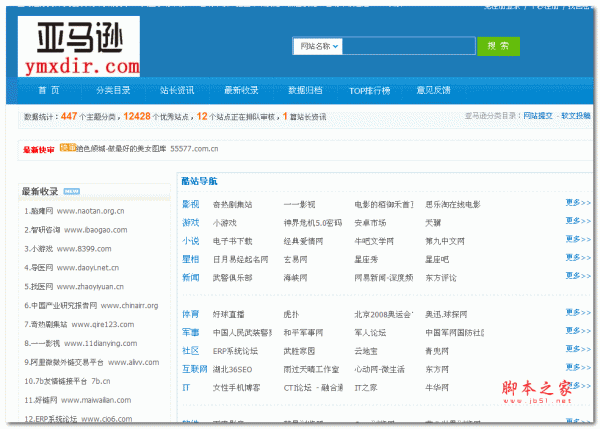Go to 首页 in navigation bar
The width and height of the screenshot is (600, 429).
(49, 90)
